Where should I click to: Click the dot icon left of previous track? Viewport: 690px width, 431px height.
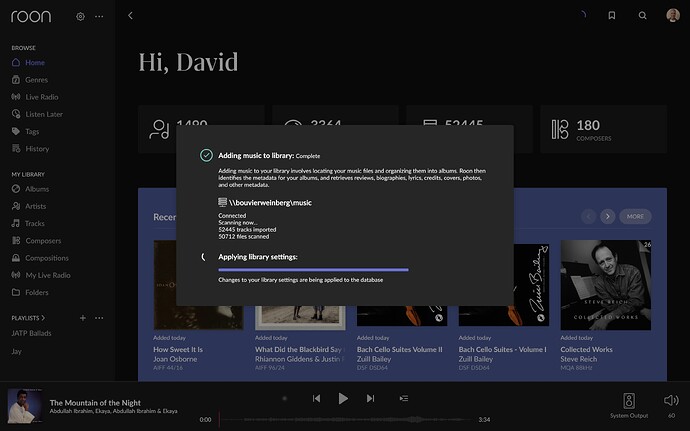coord(285,398)
